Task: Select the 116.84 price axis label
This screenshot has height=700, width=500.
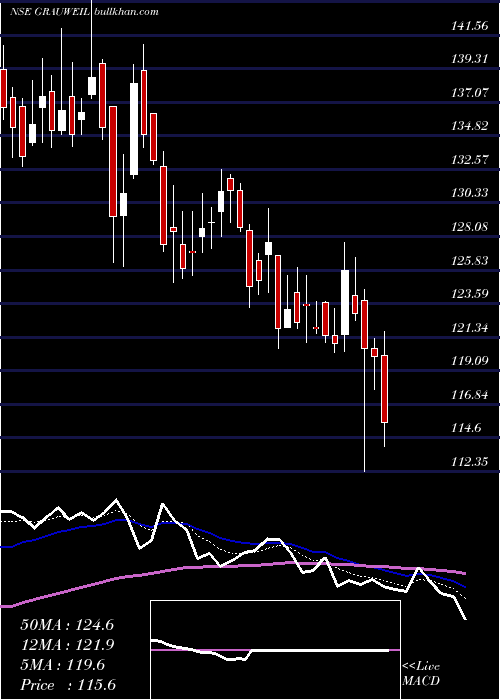Action: coord(470,395)
